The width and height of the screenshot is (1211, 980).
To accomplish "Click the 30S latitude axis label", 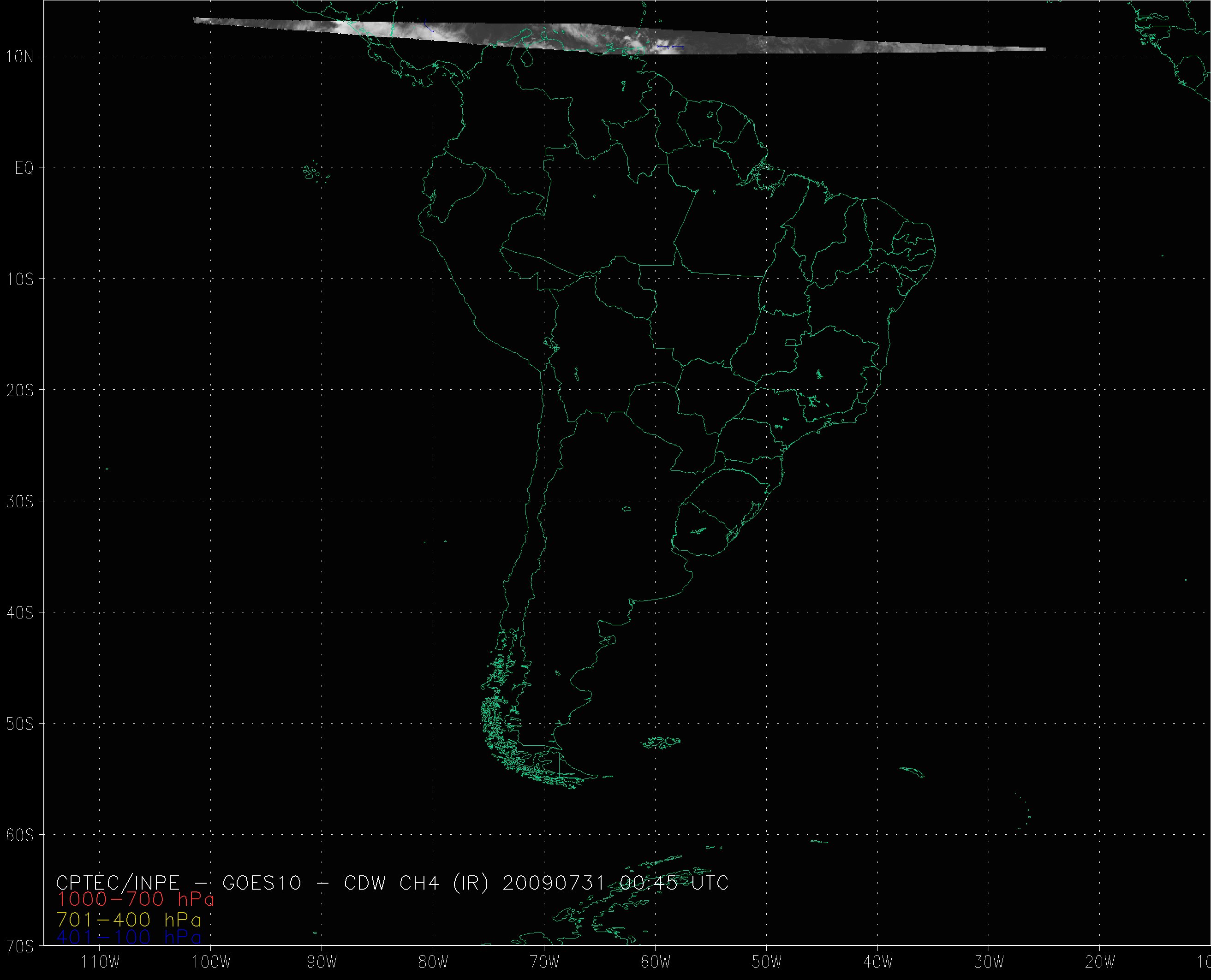I will click(20, 502).
